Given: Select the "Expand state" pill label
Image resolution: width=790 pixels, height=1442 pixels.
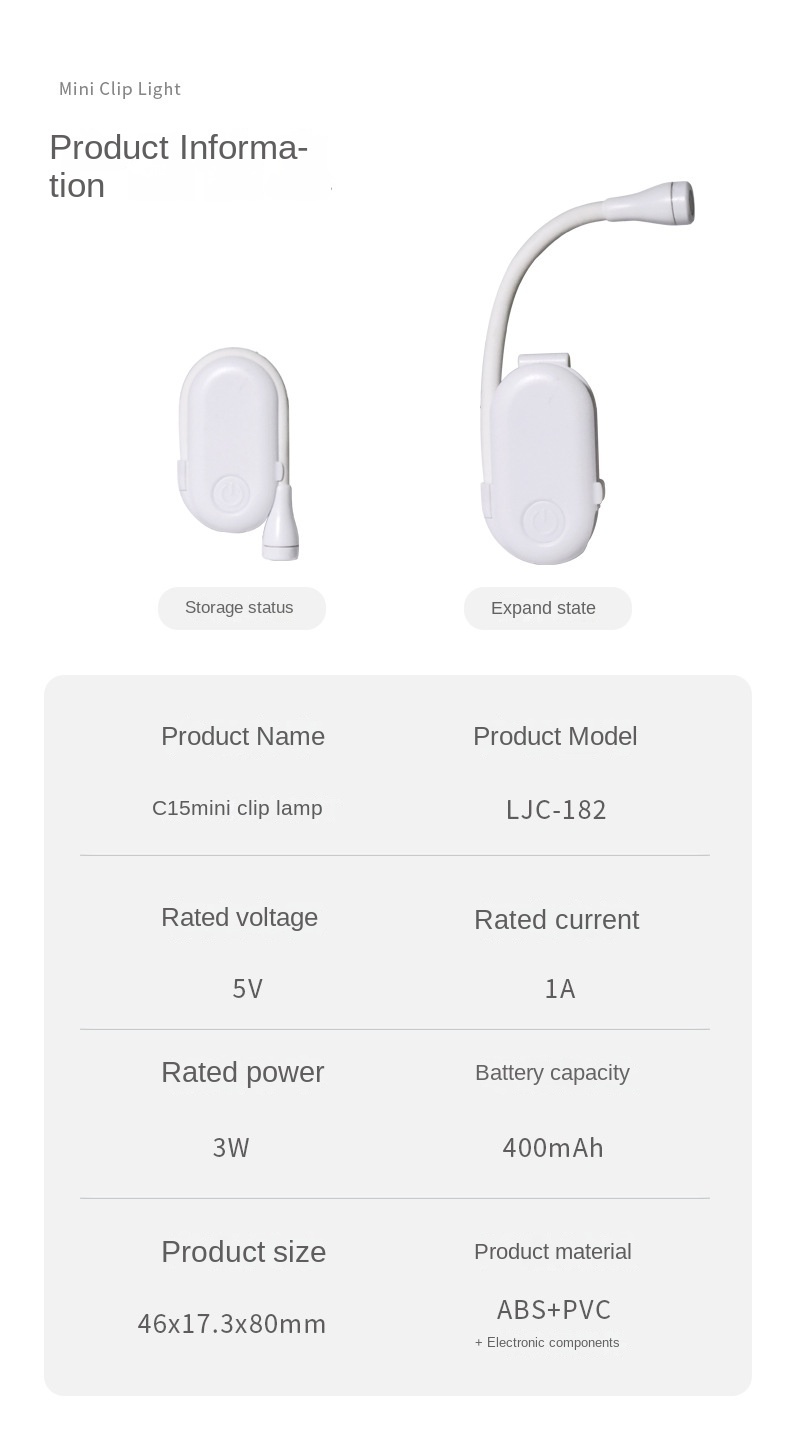Looking at the screenshot, I should (x=544, y=608).
